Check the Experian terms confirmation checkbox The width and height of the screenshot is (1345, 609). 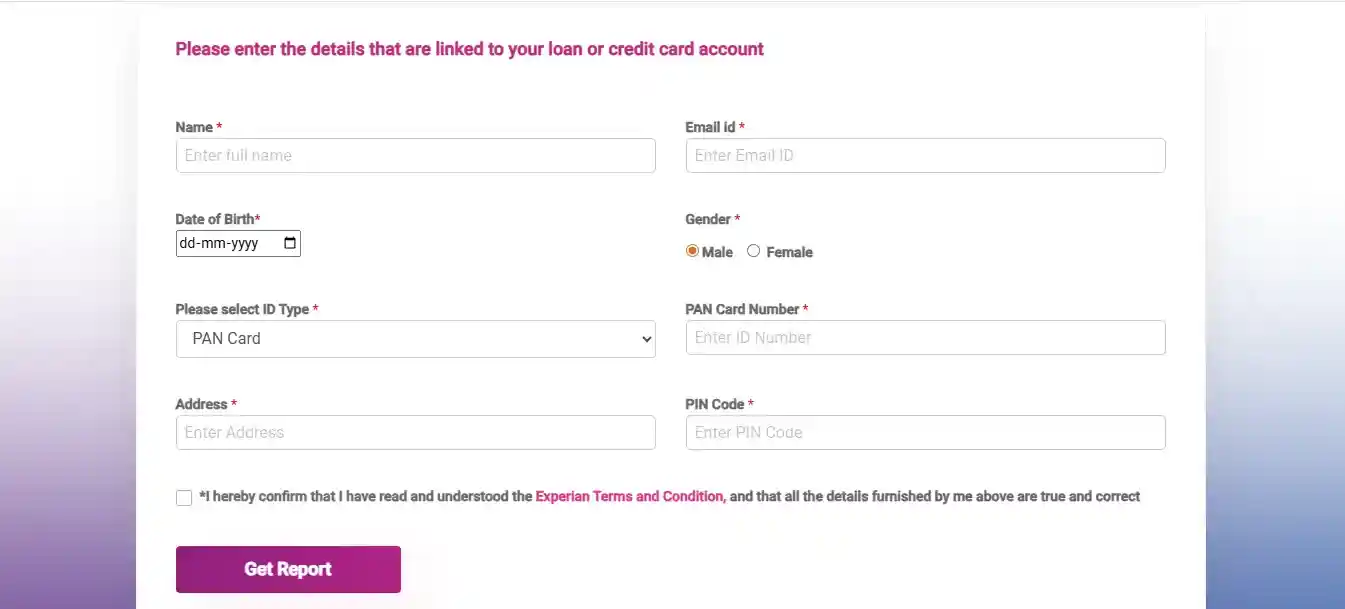(x=184, y=497)
